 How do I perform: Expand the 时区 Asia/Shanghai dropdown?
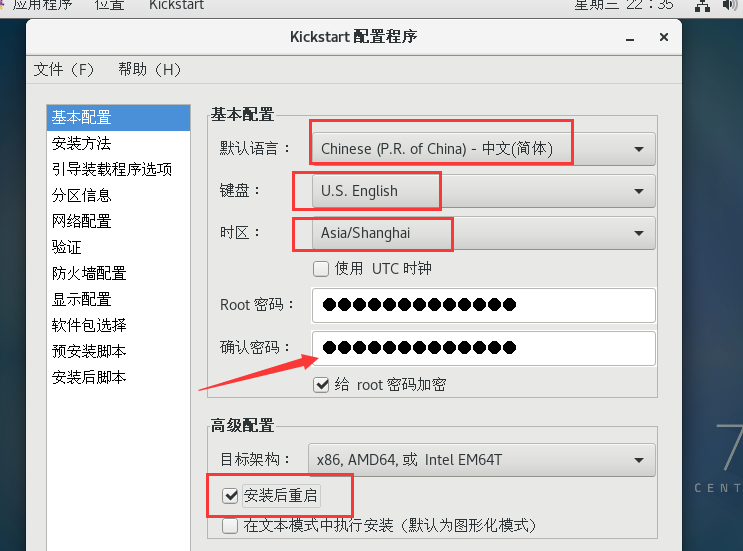click(x=483, y=233)
